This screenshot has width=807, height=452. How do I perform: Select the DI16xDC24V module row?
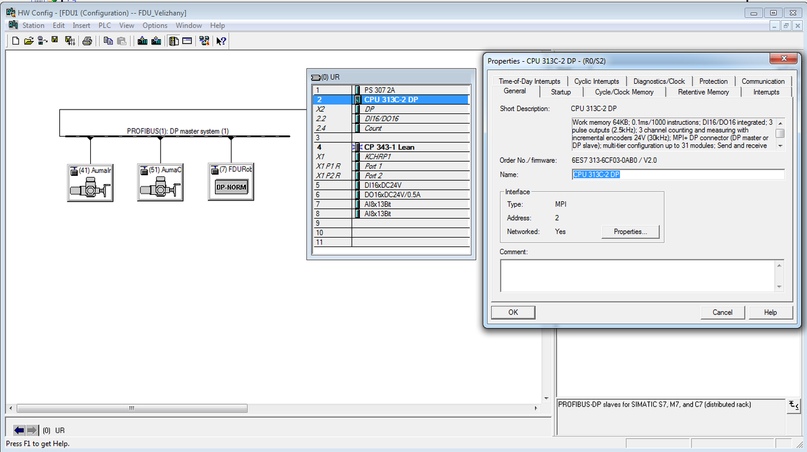391,185
